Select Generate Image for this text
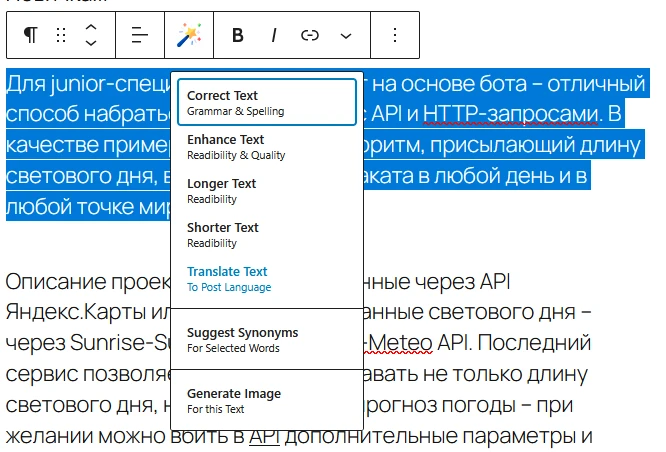The height and width of the screenshot is (452, 666). tap(267, 401)
